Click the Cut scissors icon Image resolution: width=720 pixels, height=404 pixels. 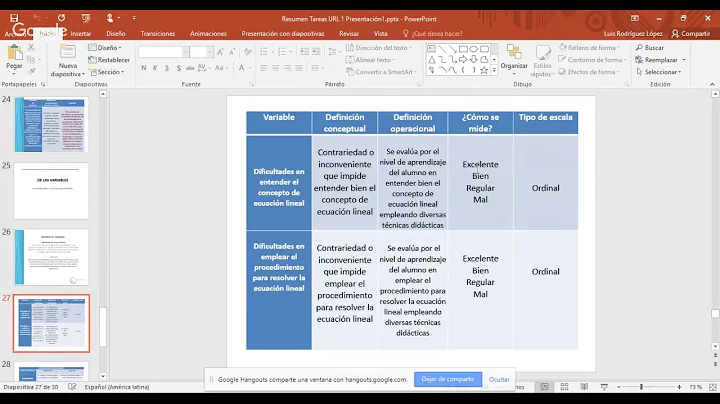(31, 47)
